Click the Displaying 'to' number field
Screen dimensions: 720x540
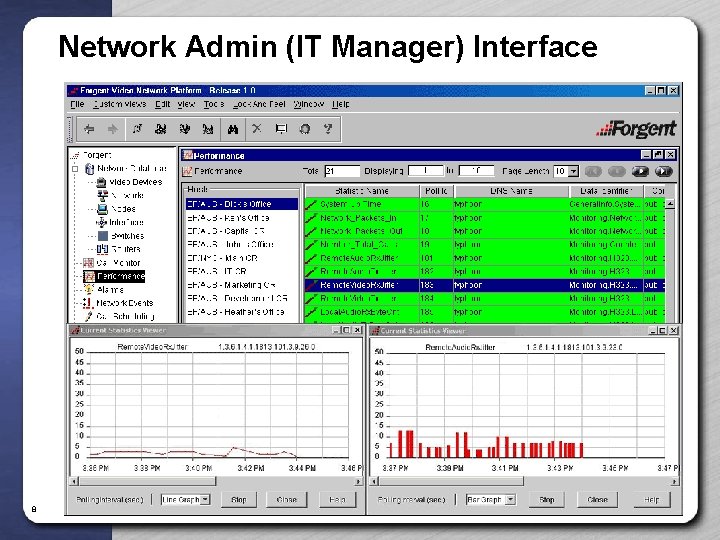[x=476, y=171]
